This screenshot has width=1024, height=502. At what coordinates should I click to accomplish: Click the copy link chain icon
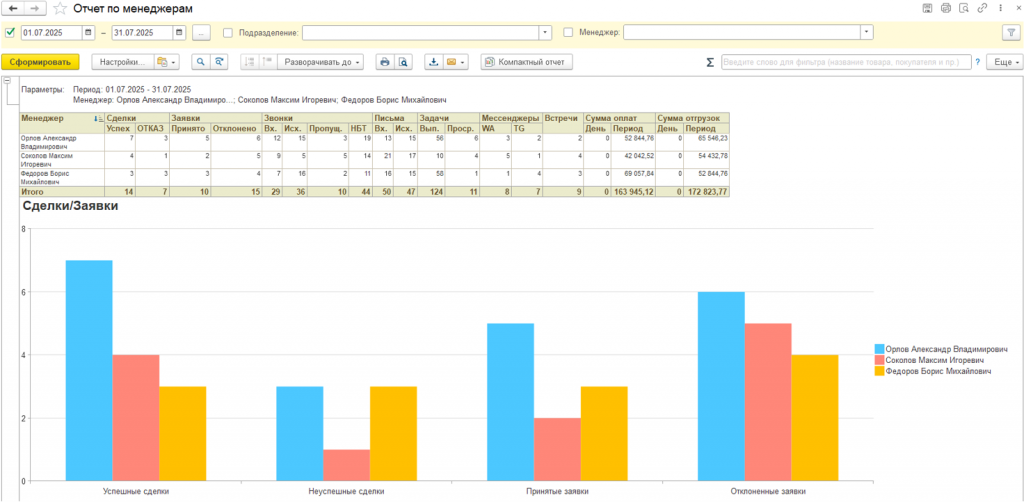(x=983, y=8)
